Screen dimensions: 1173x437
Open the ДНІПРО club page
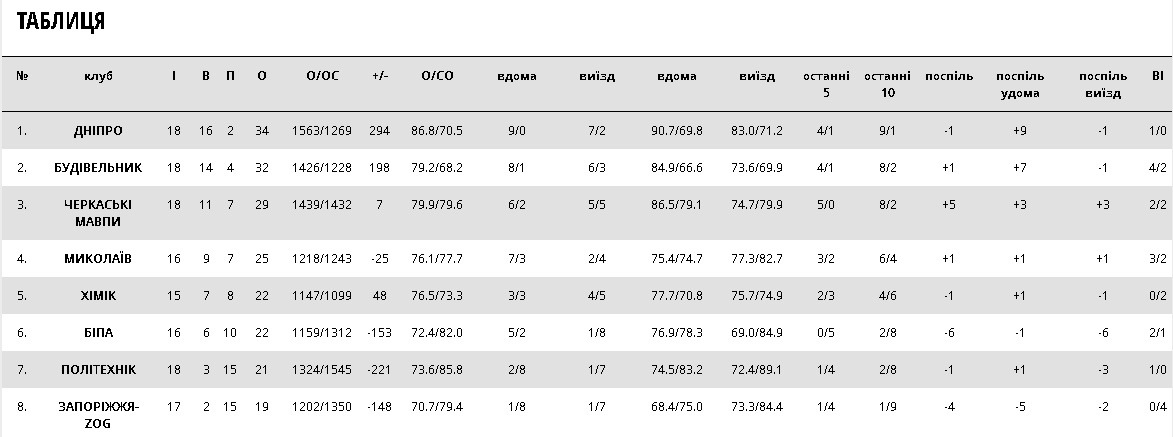(x=98, y=131)
